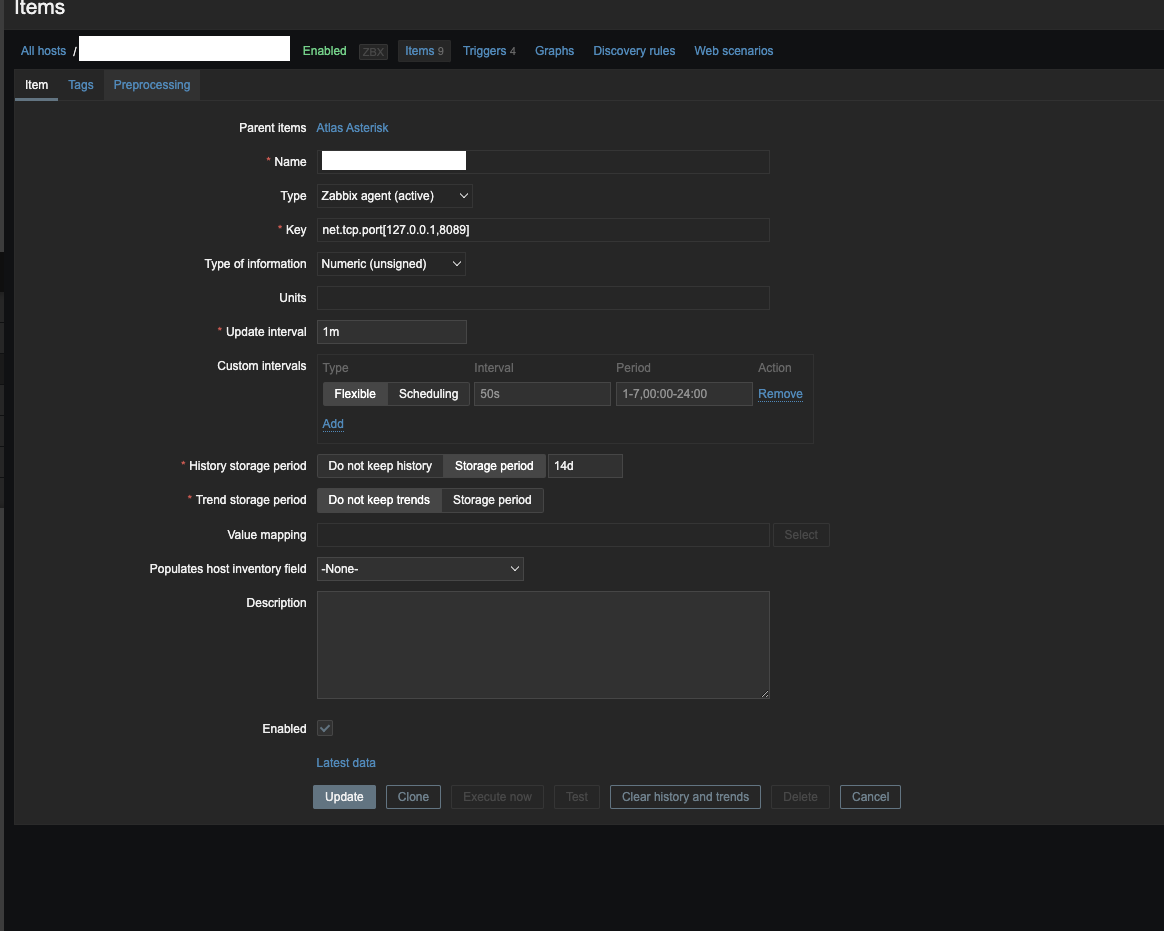
Task: Open the Atlas Asterisk parent item link
Action: click(x=352, y=128)
